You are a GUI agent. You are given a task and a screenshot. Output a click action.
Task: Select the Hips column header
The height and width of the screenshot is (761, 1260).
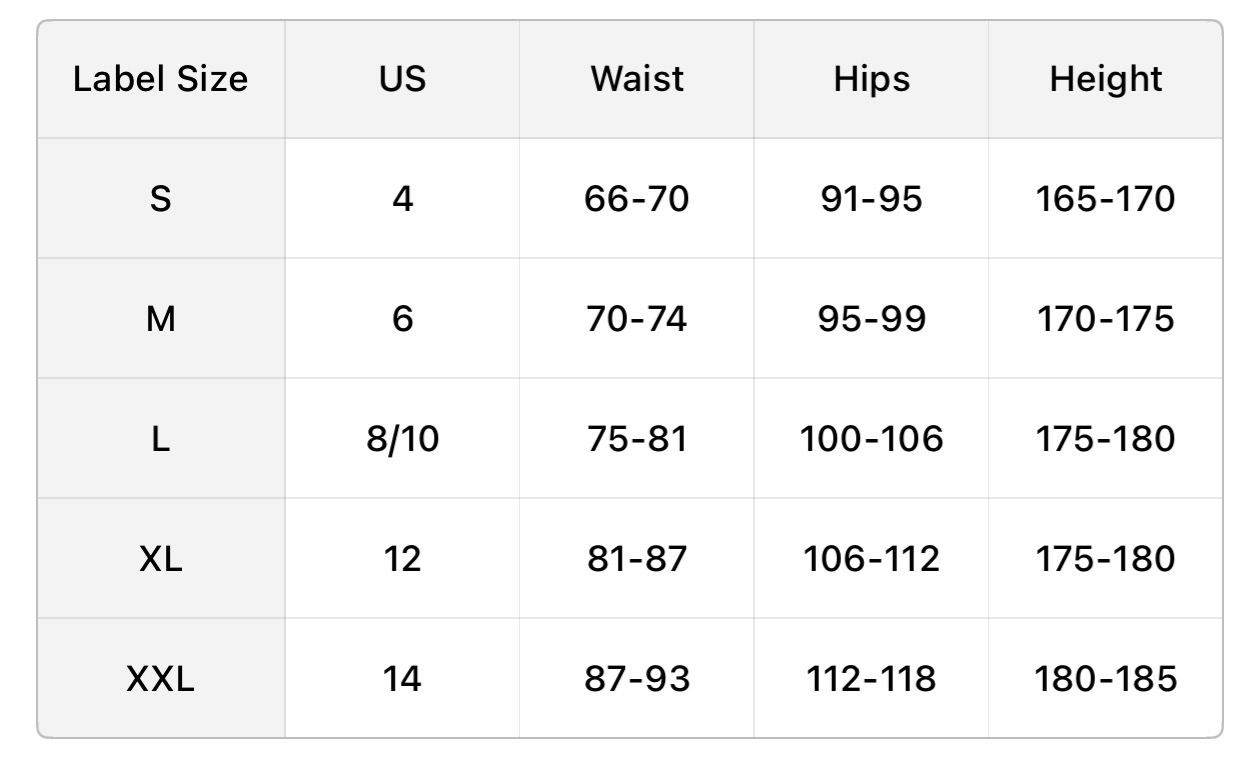[x=871, y=79]
